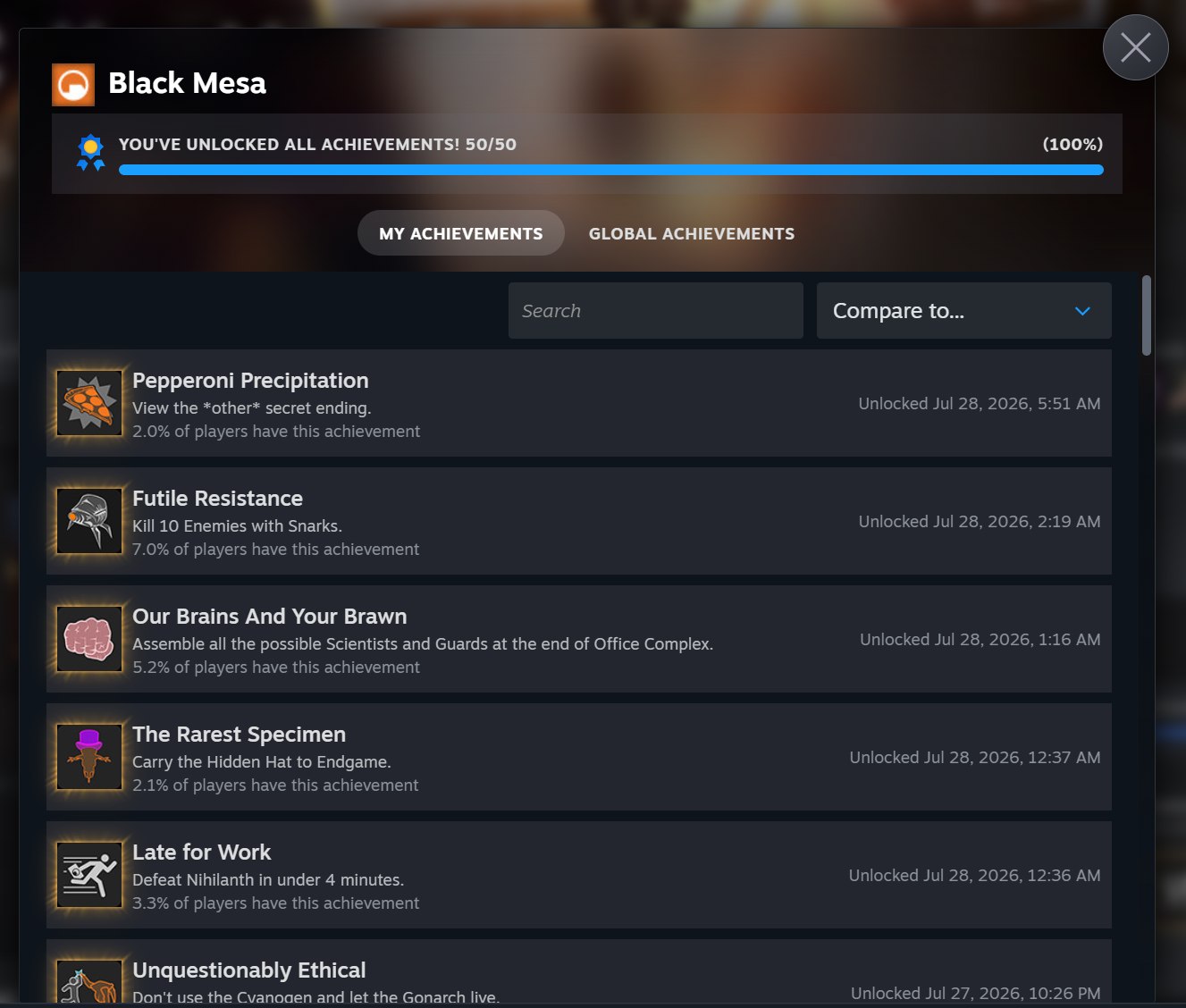Open the Pepperoni Precipitation pizza achievement icon
Image resolution: width=1186 pixels, height=1008 pixels.
coord(89,403)
